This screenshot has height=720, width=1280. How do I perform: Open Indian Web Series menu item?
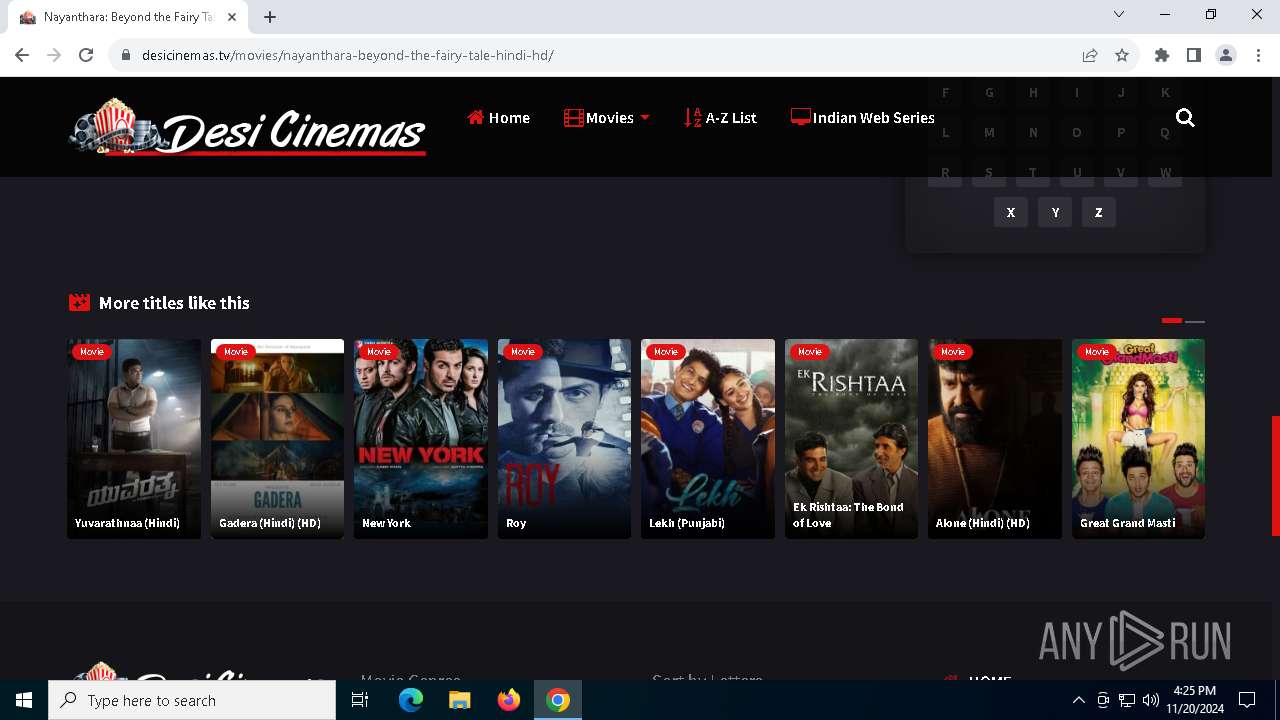[863, 118]
